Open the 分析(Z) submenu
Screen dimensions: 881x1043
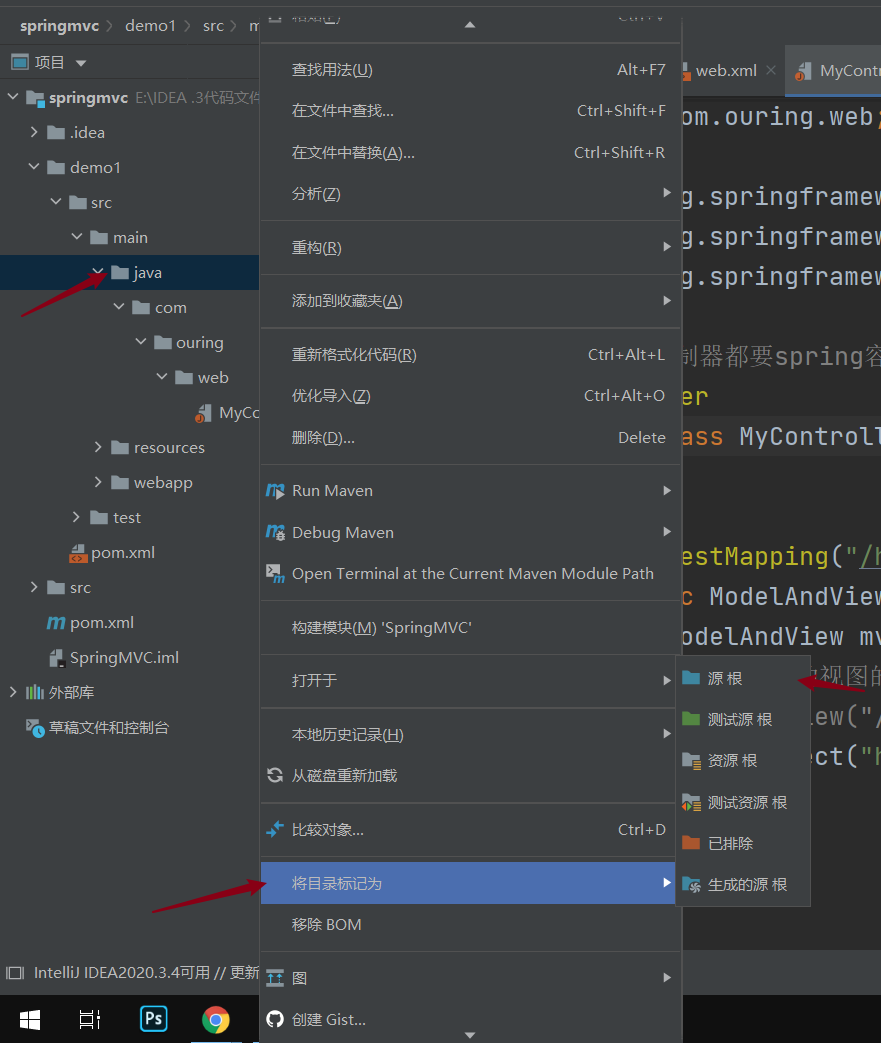470,194
